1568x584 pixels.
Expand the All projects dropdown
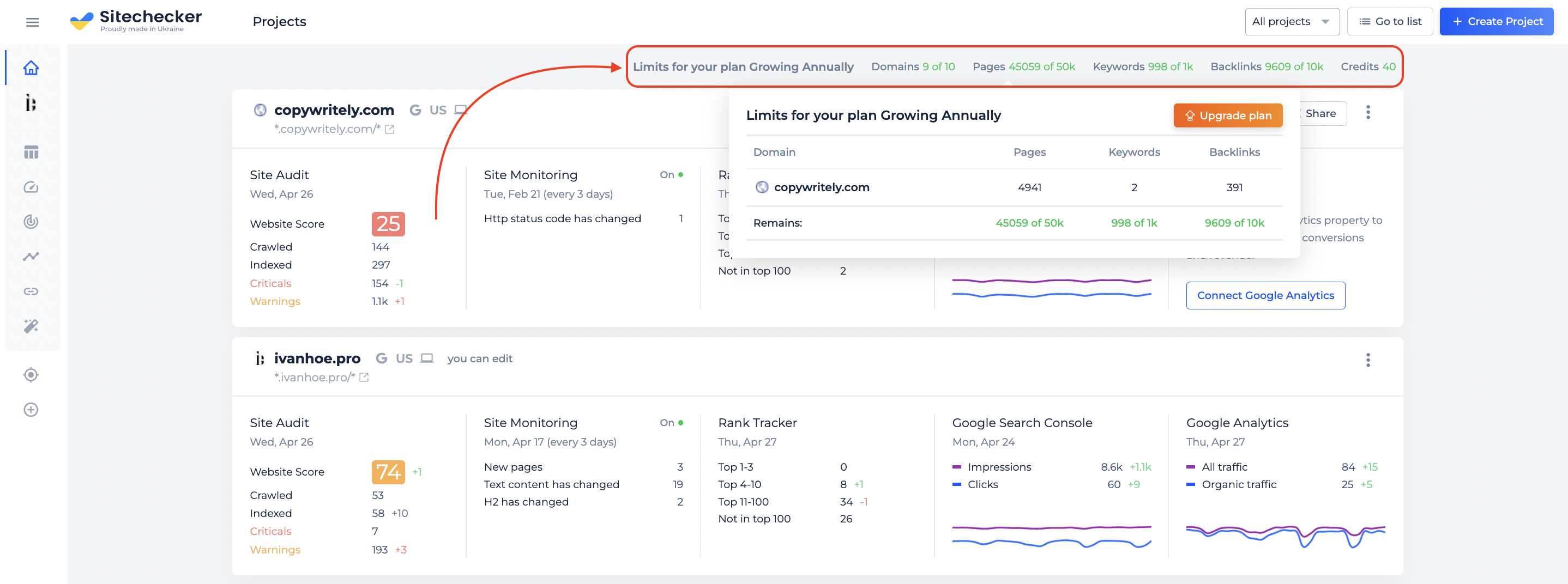(x=1292, y=21)
